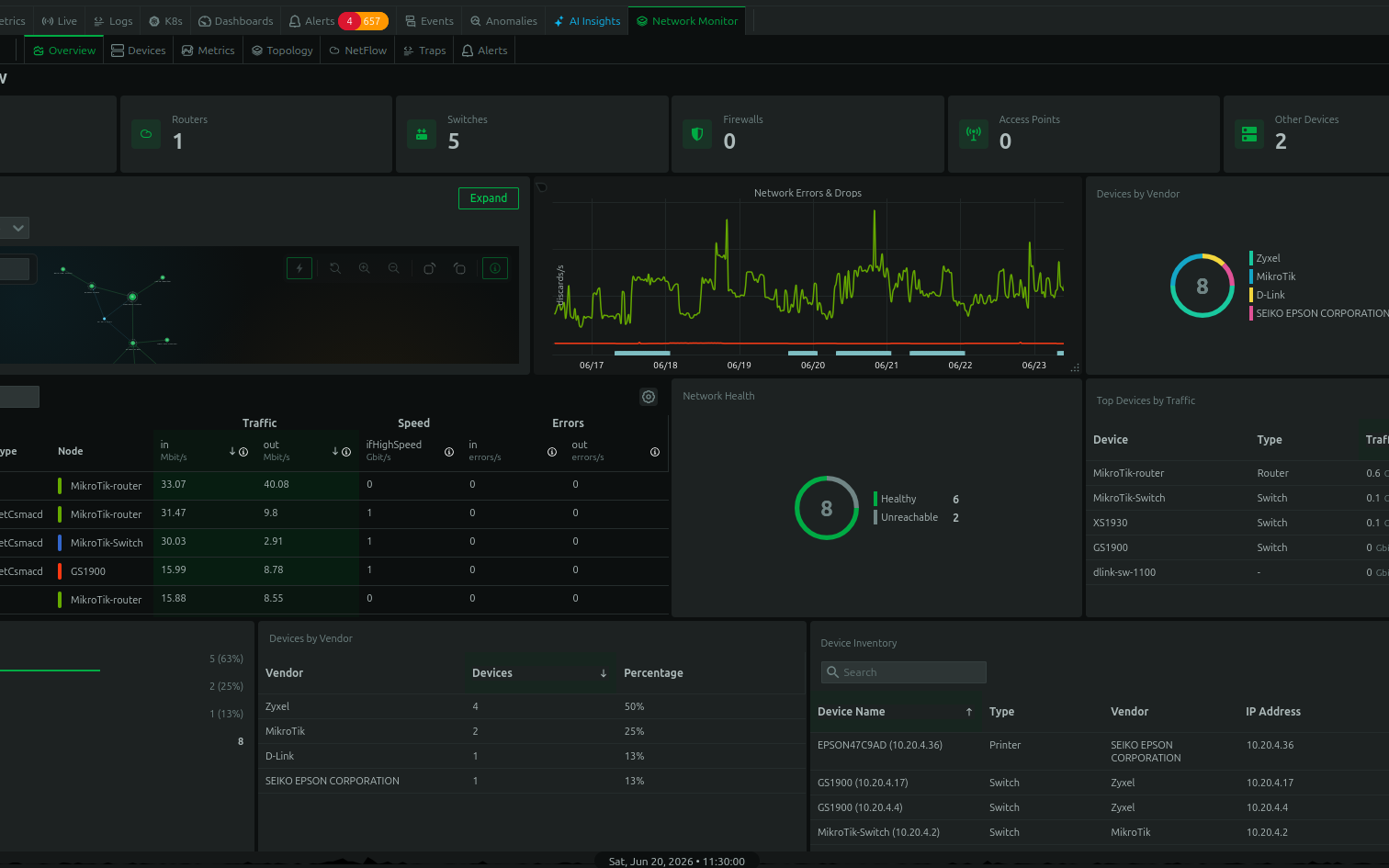
Task: Click info icon beside Errors in column
Action: 552,452
